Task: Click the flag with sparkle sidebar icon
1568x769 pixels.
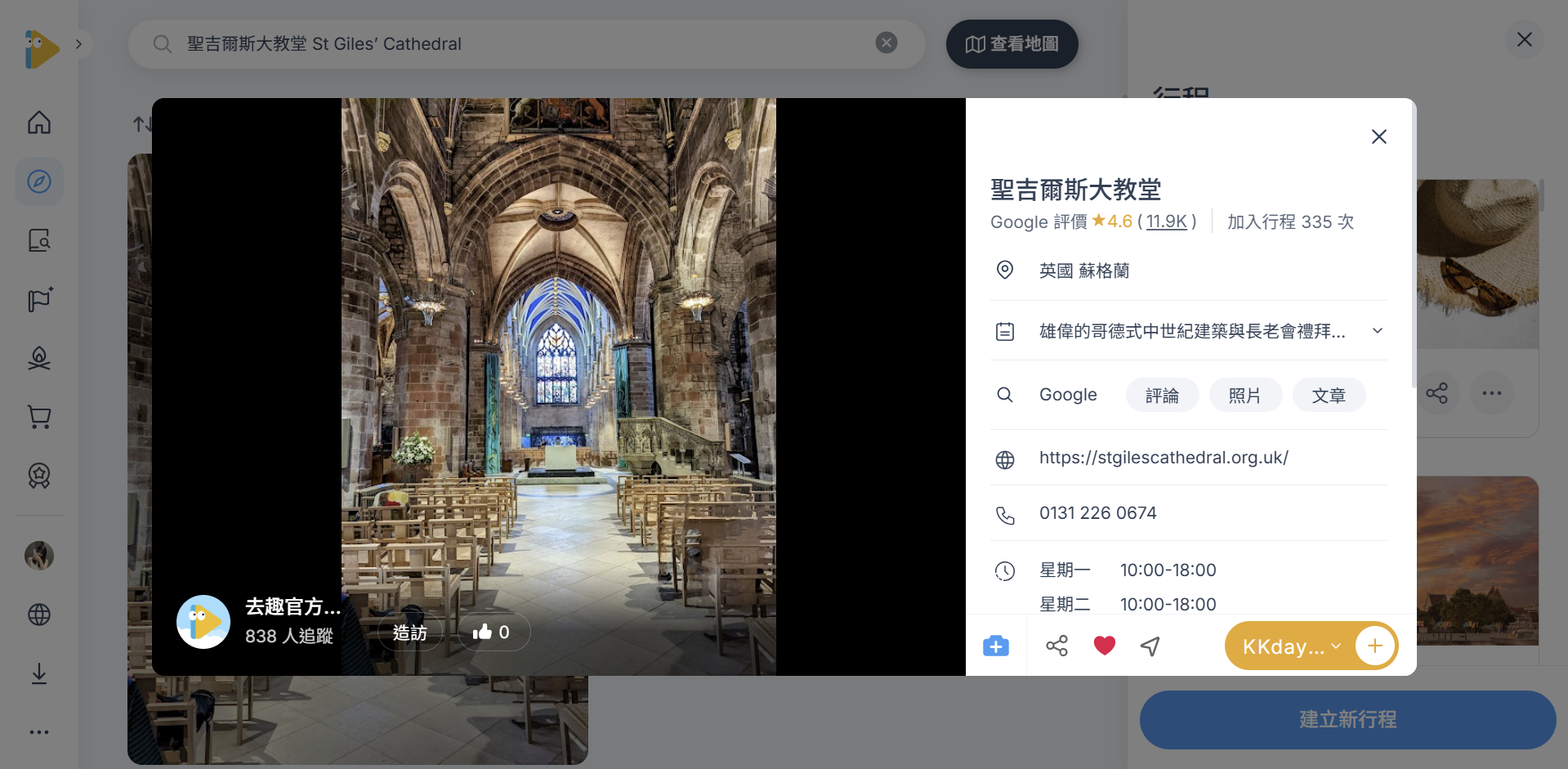Action: click(39, 299)
